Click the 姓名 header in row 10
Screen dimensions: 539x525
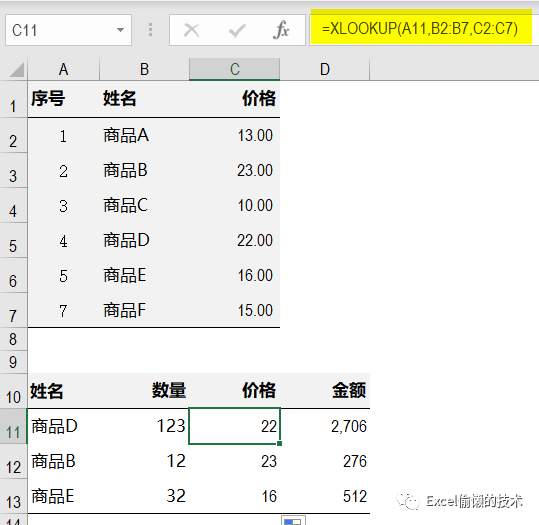(x=64, y=391)
